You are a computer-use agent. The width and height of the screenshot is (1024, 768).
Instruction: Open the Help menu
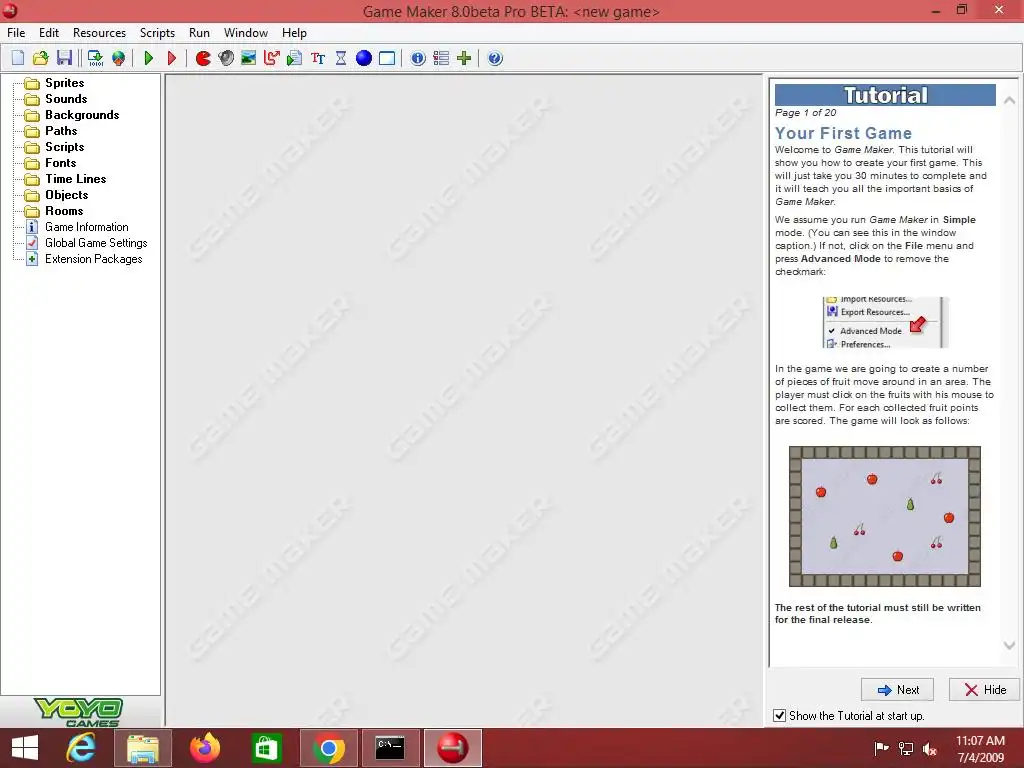click(x=294, y=33)
